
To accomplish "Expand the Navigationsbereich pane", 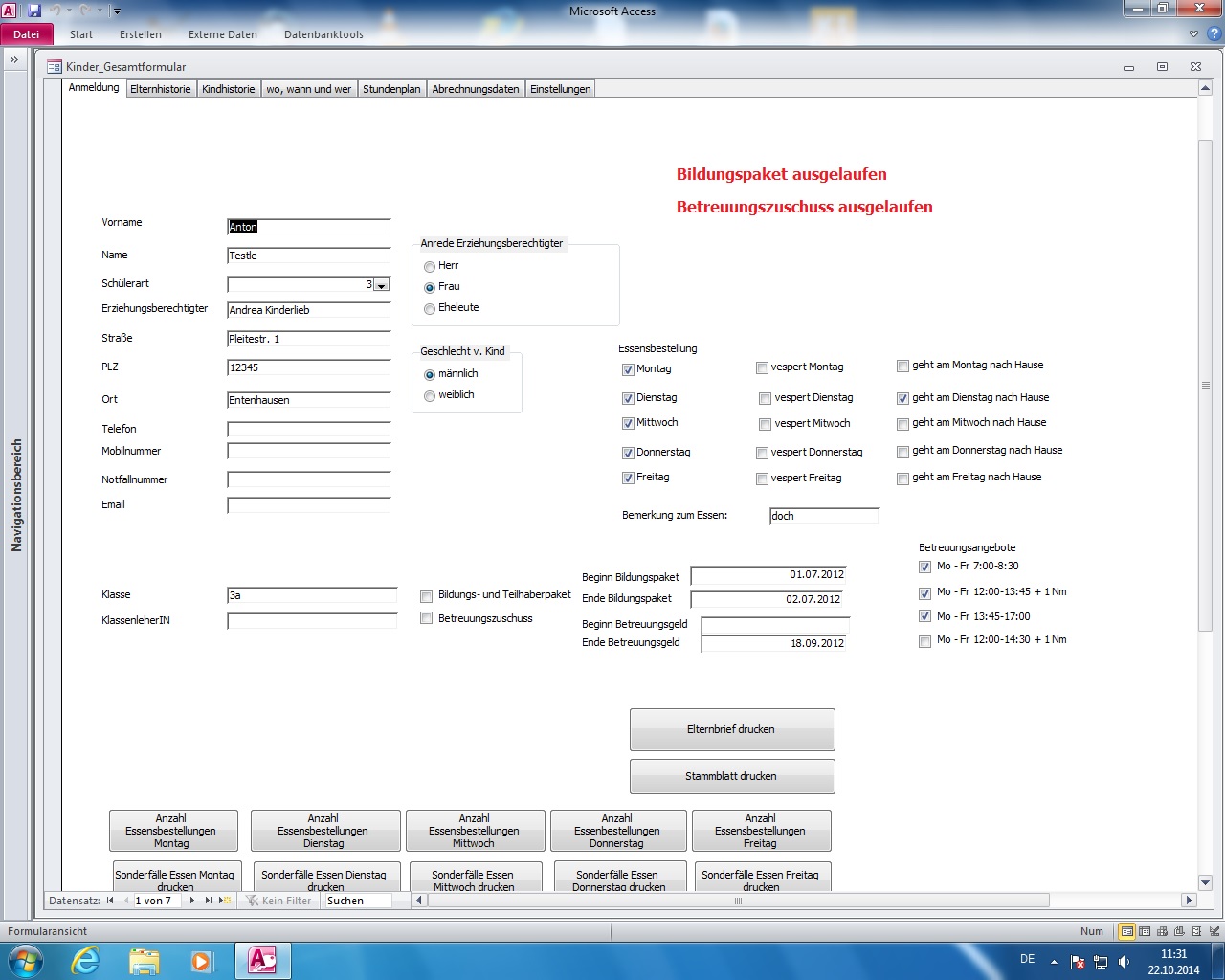I will point(14,59).
